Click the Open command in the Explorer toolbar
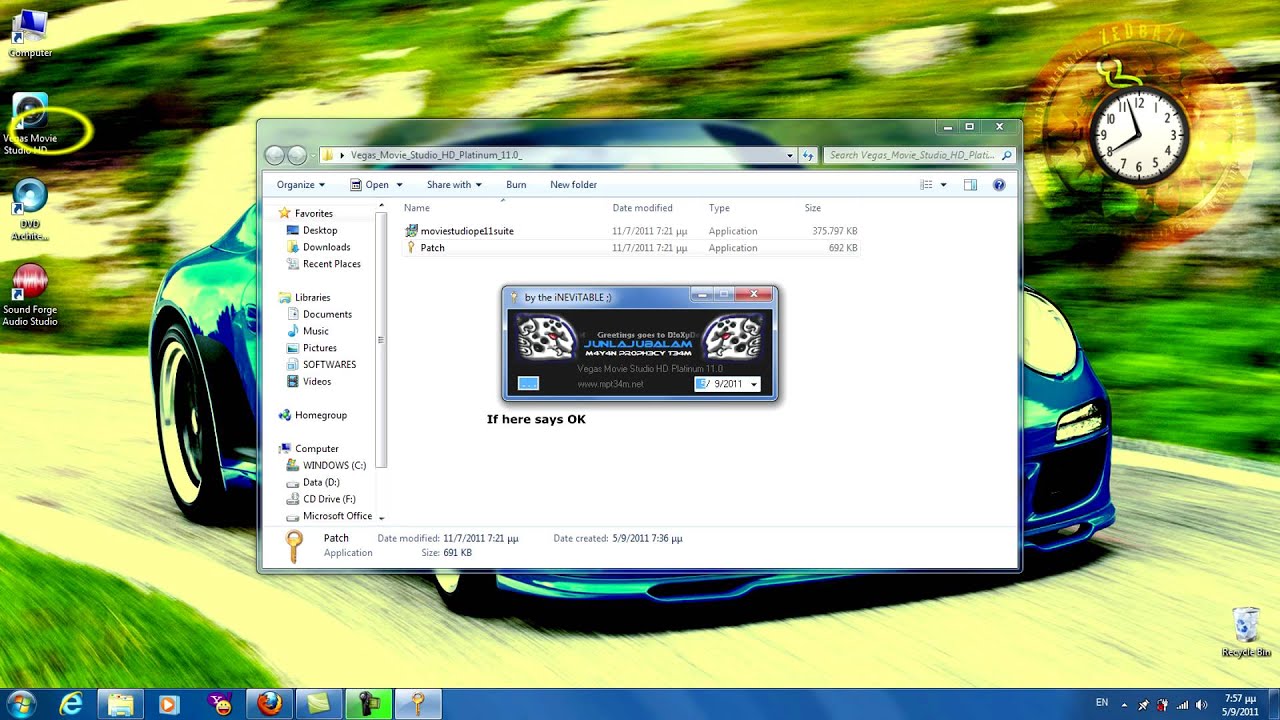The height and width of the screenshot is (720, 1280). (x=369, y=185)
